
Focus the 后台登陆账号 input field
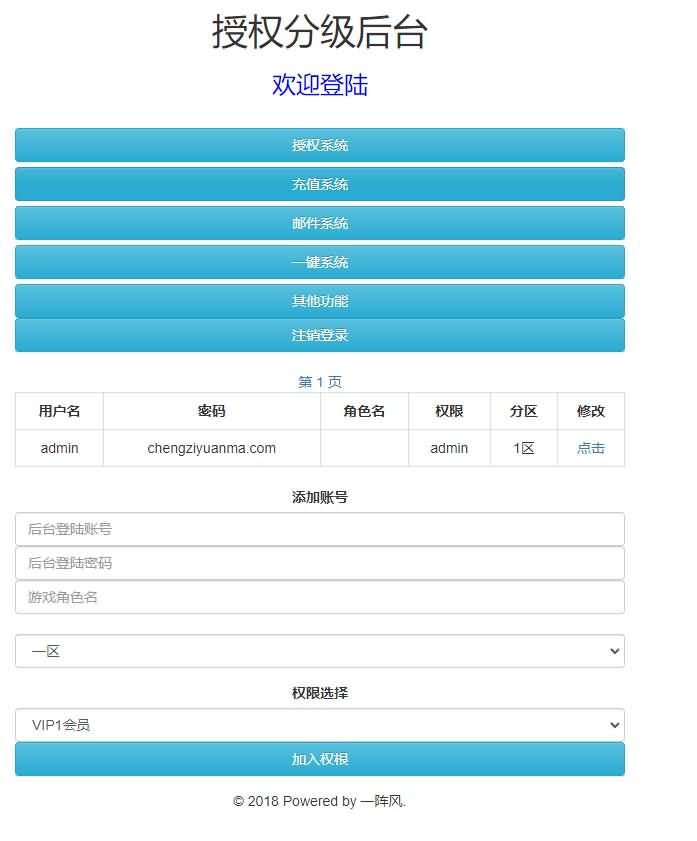pyautogui.click(x=320, y=529)
